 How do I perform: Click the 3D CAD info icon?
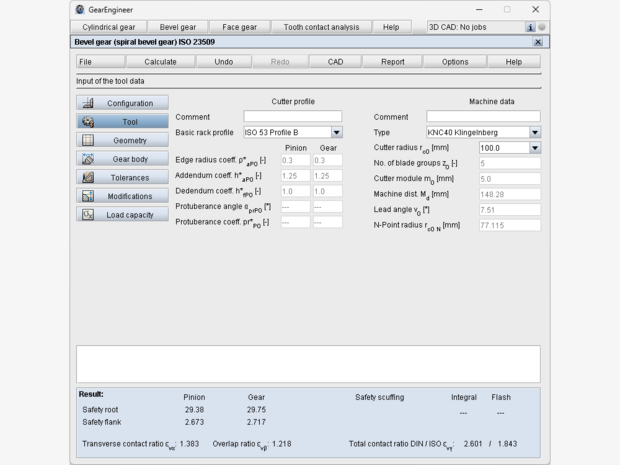pos(529,27)
